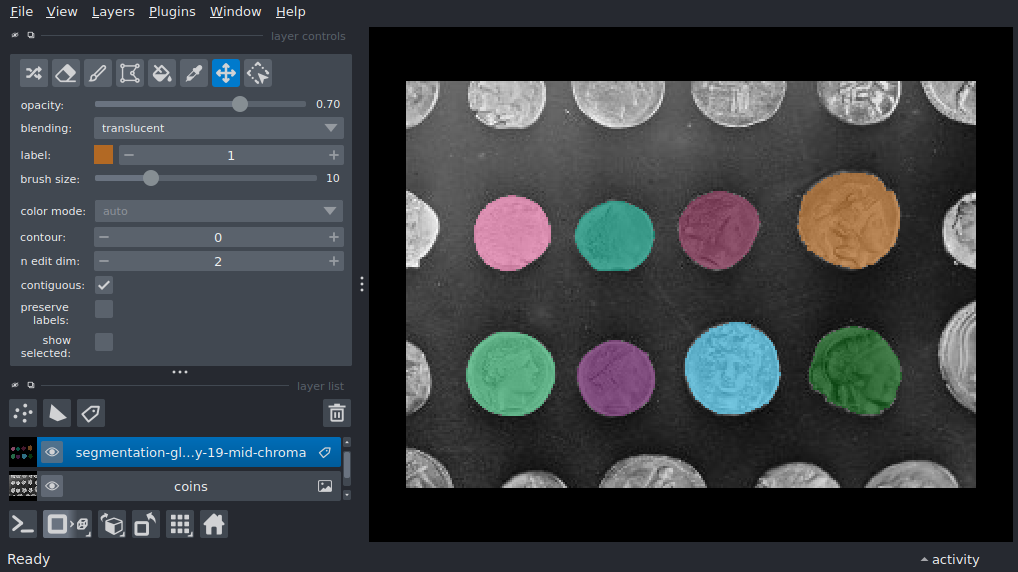The image size is (1018, 572).
Task: Click the segmentation layer thumbnail
Action: [23, 453]
